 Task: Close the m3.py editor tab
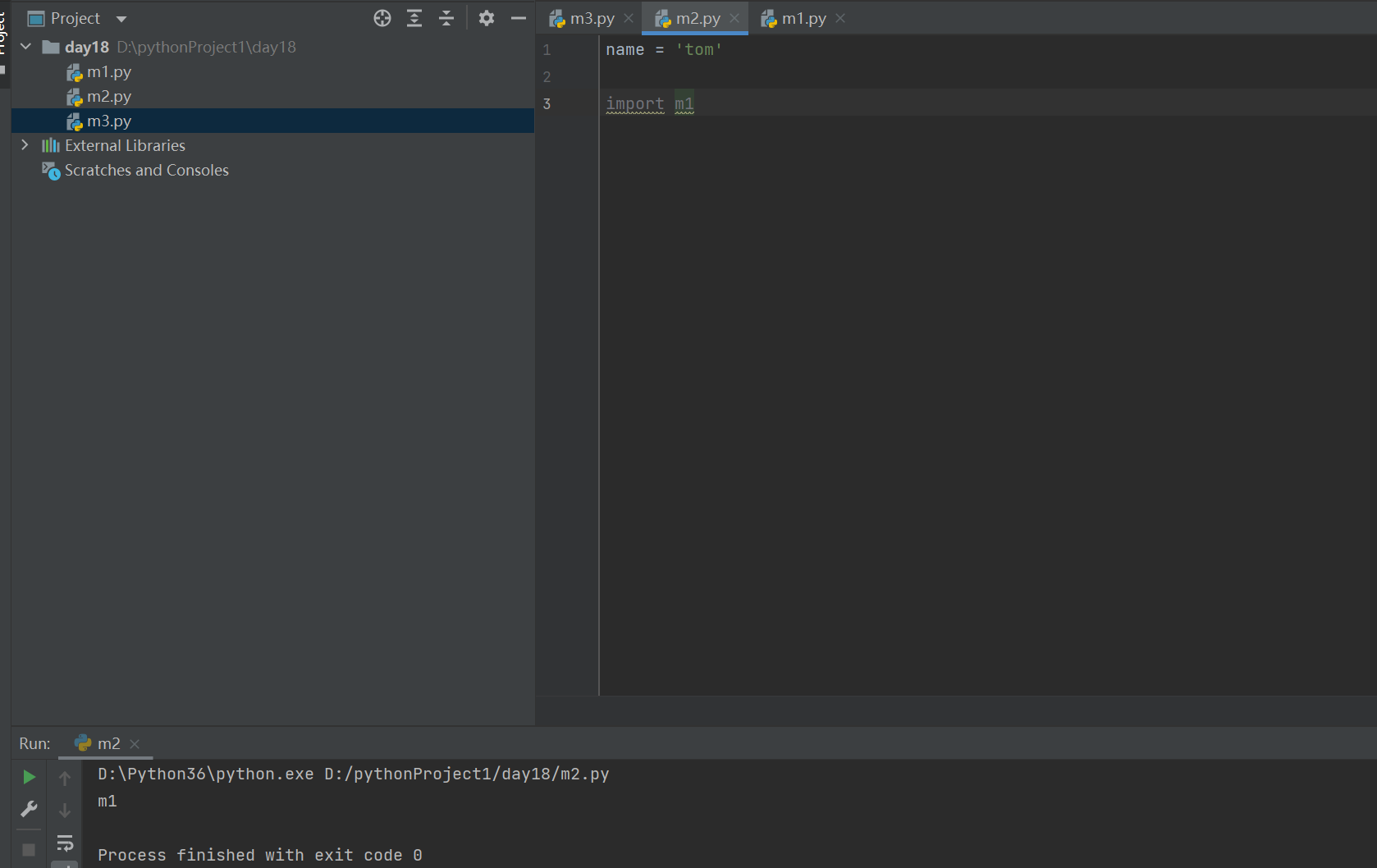(629, 18)
